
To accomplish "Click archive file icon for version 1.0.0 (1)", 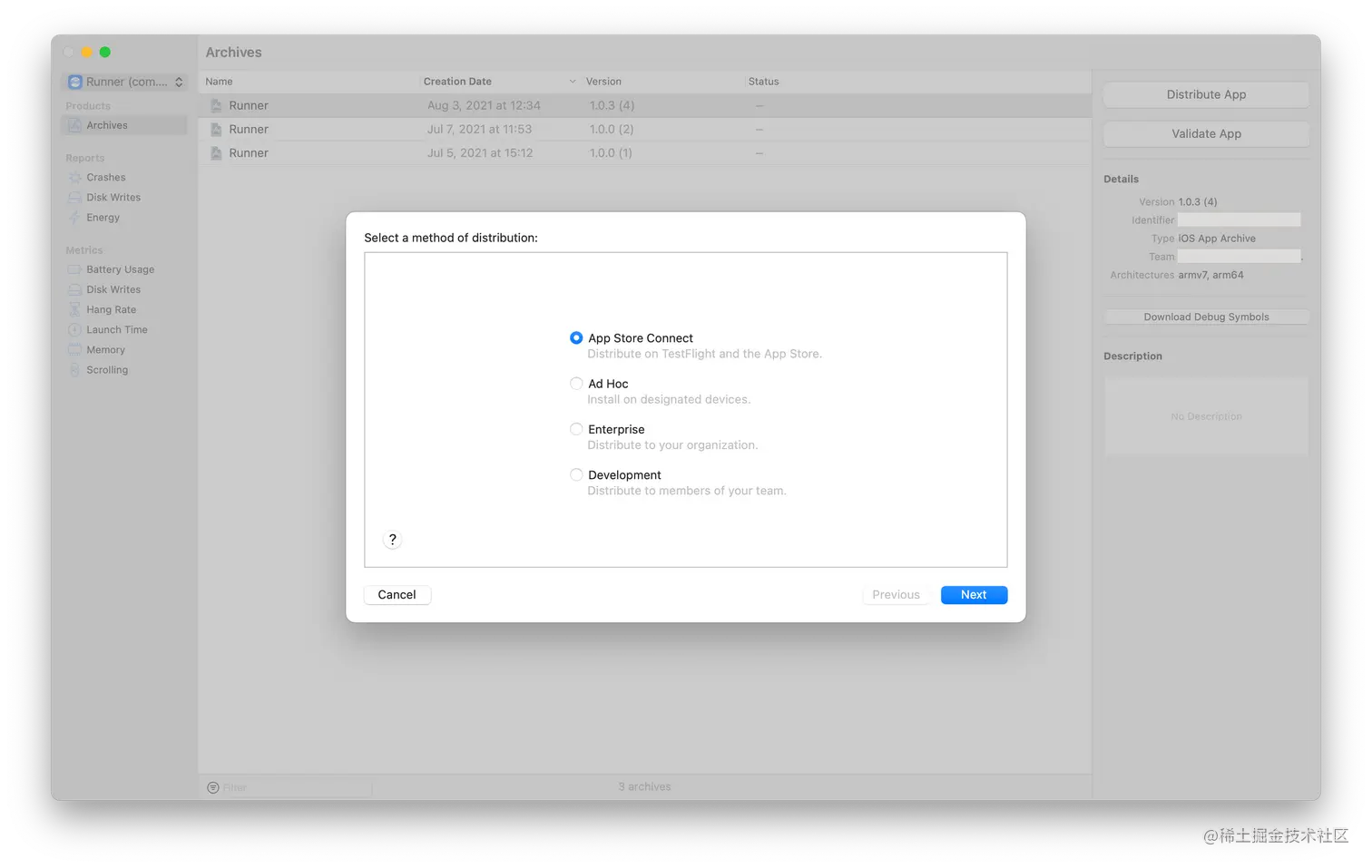I will click(216, 152).
